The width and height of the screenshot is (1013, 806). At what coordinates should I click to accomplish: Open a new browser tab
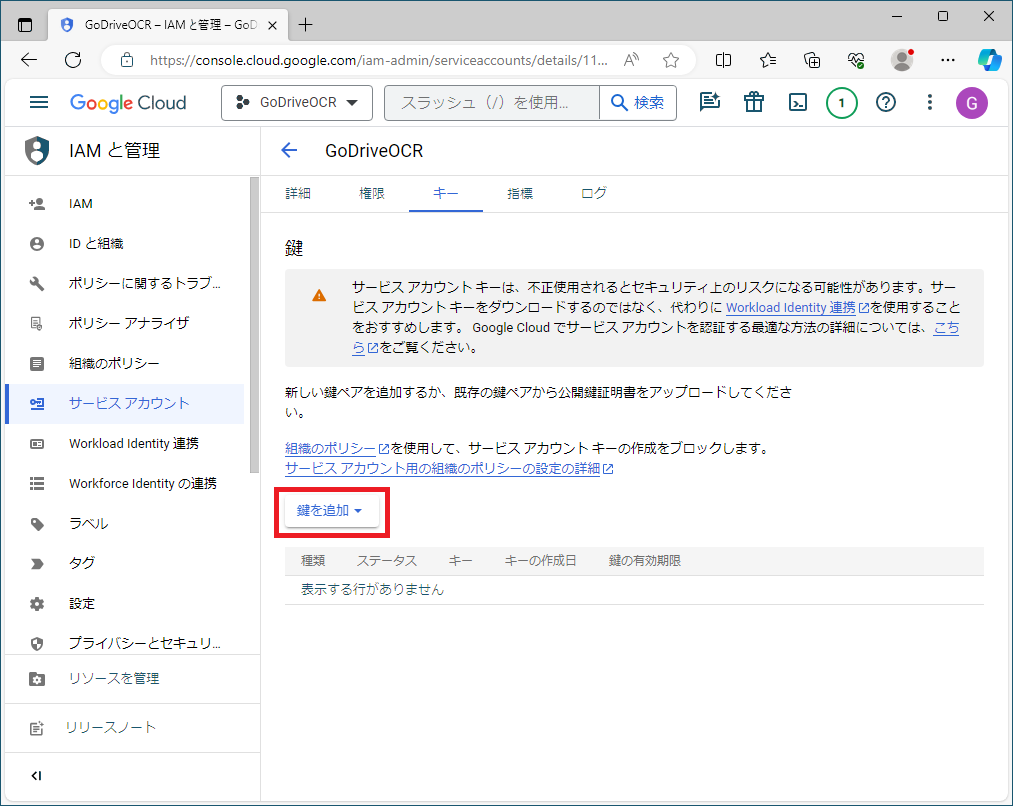click(x=306, y=25)
